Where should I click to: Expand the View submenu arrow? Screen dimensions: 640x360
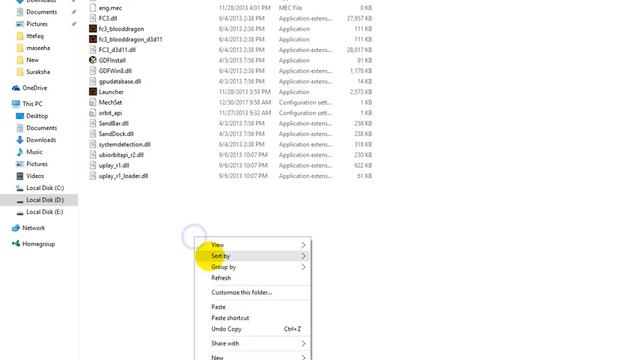pyautogui.click(x=303, y=245)
